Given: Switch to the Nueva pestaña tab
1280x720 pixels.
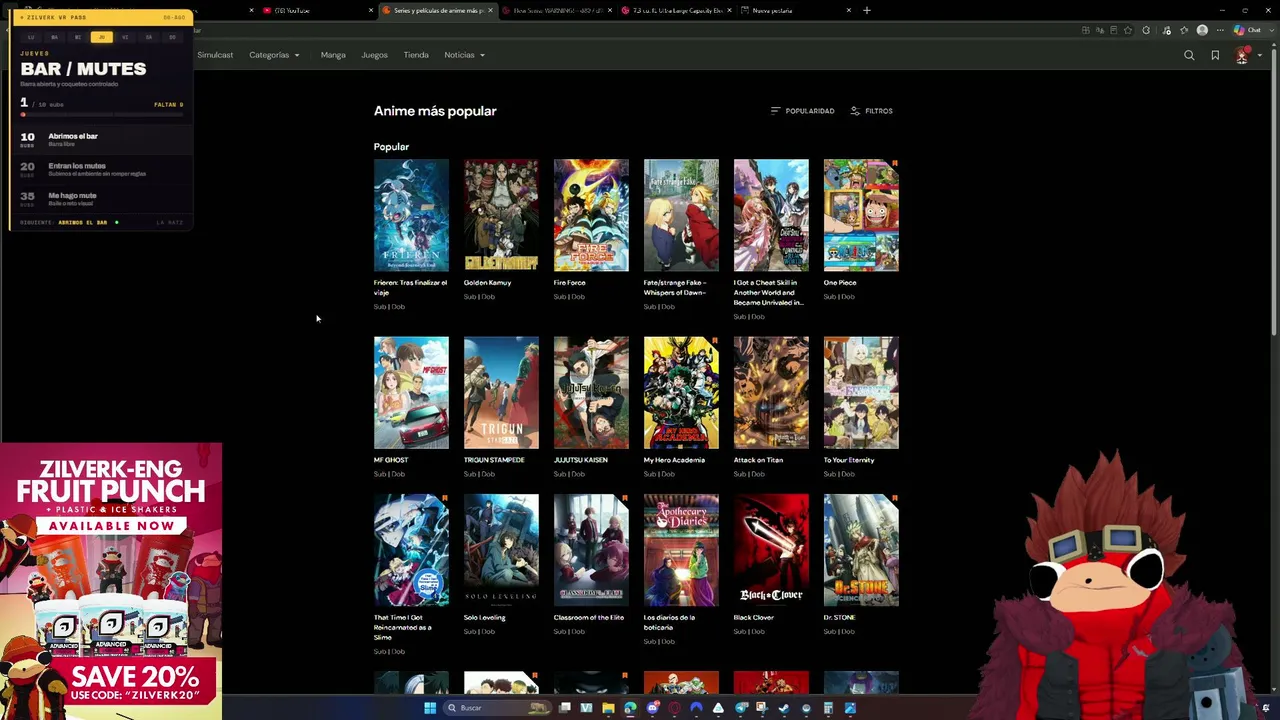Looking at the screenshot, I should click(x=796, y=10).
